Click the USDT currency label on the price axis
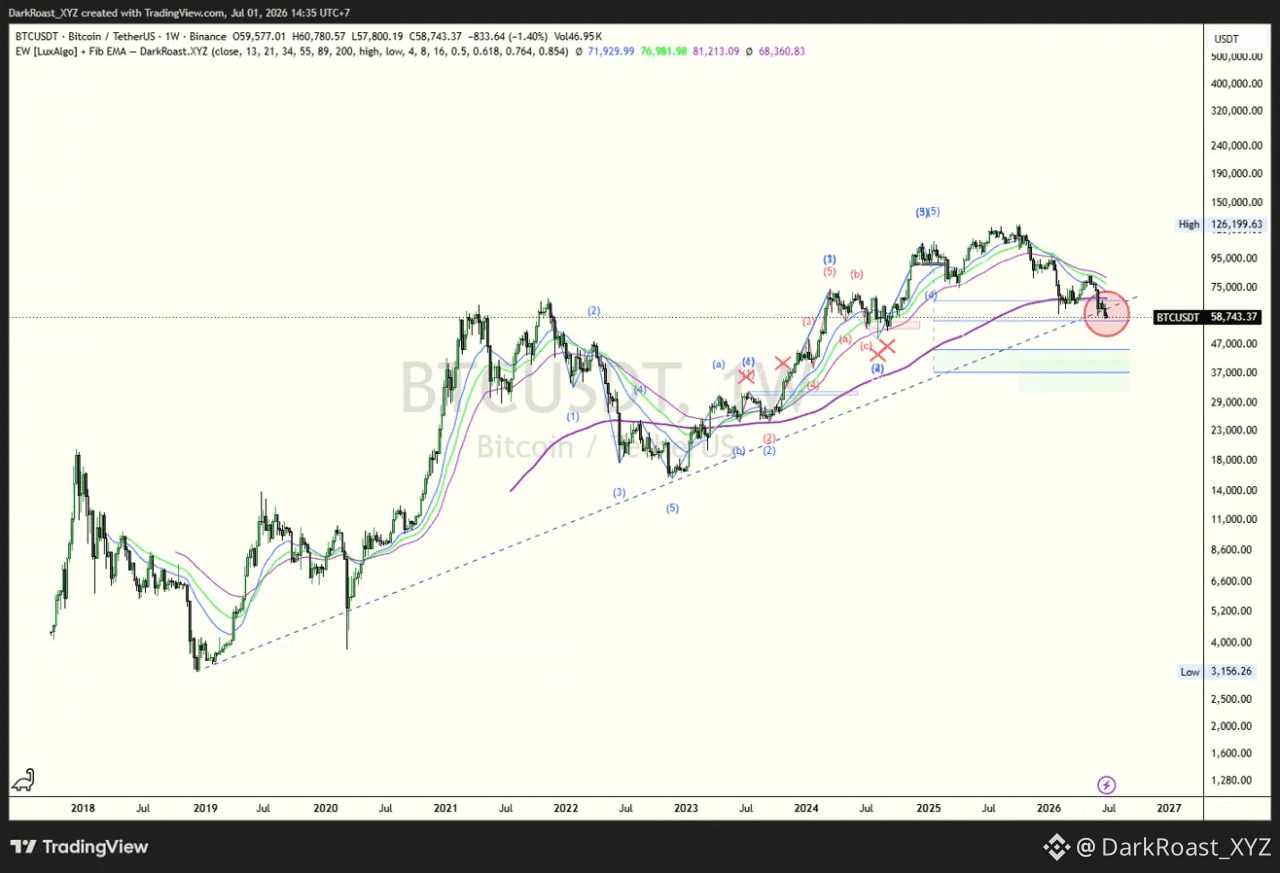 pos(1226,39)
